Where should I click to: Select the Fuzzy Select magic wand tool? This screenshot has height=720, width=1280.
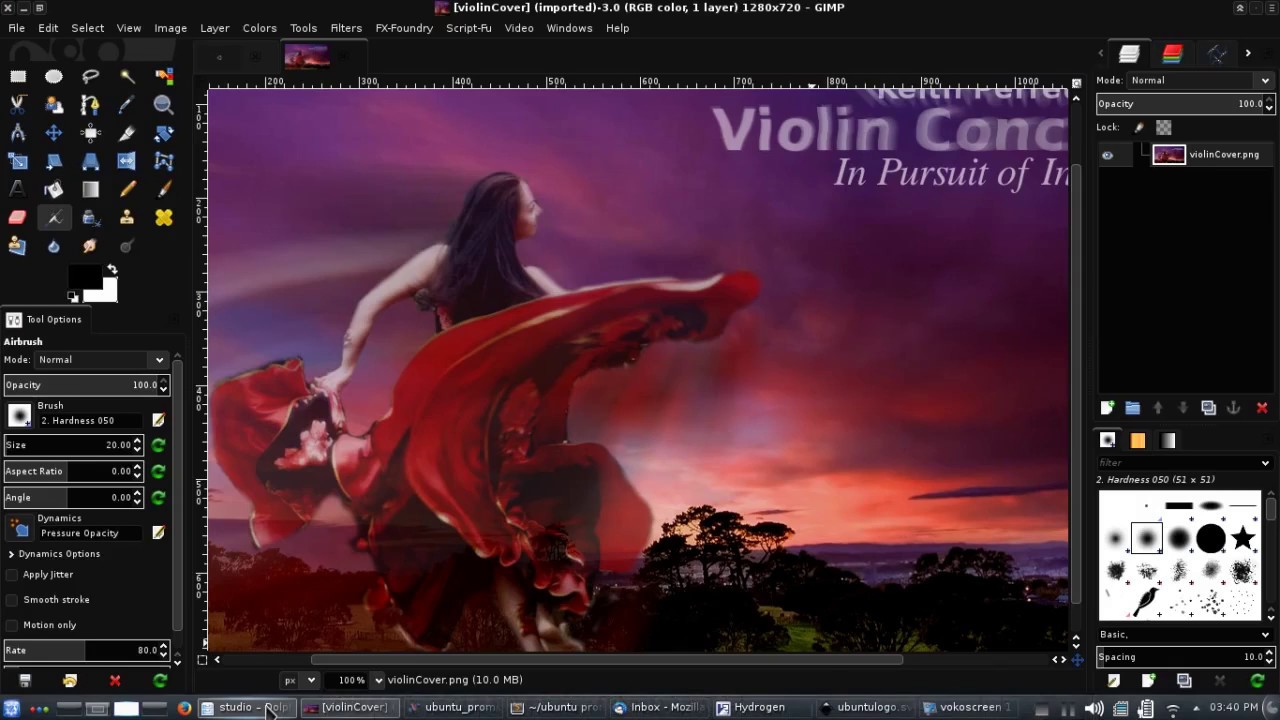[x=127, y=76]
